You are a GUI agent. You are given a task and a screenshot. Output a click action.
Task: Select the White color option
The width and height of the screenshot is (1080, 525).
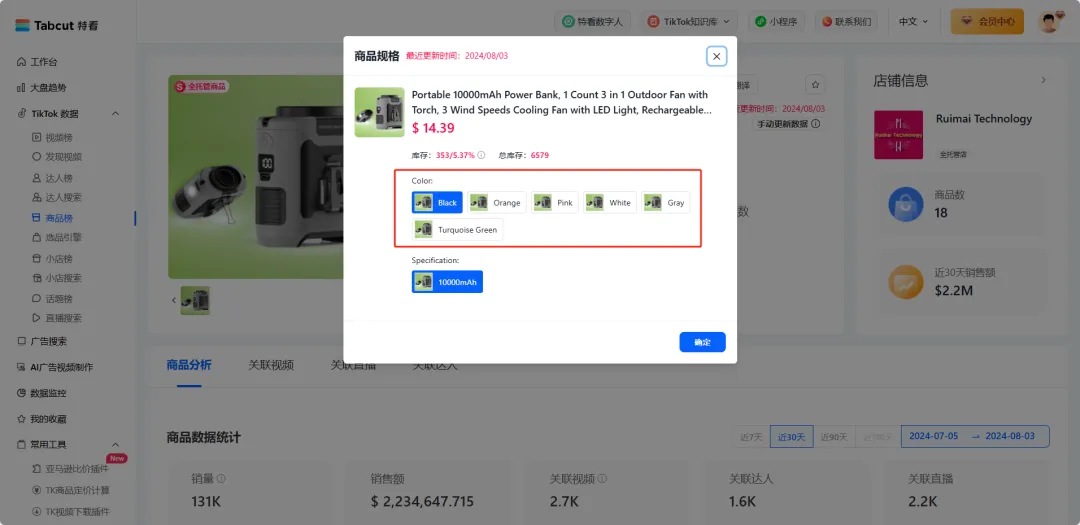pyautogui.click(x=610, y=203)
